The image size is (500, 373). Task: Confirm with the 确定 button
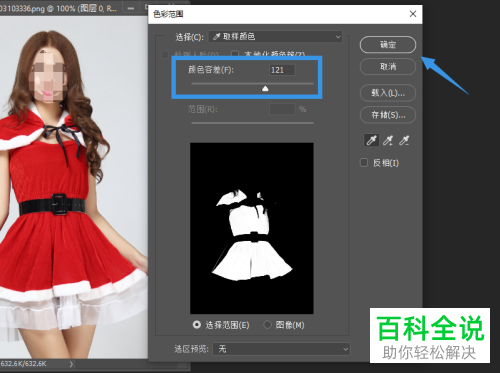coord(388,45)
